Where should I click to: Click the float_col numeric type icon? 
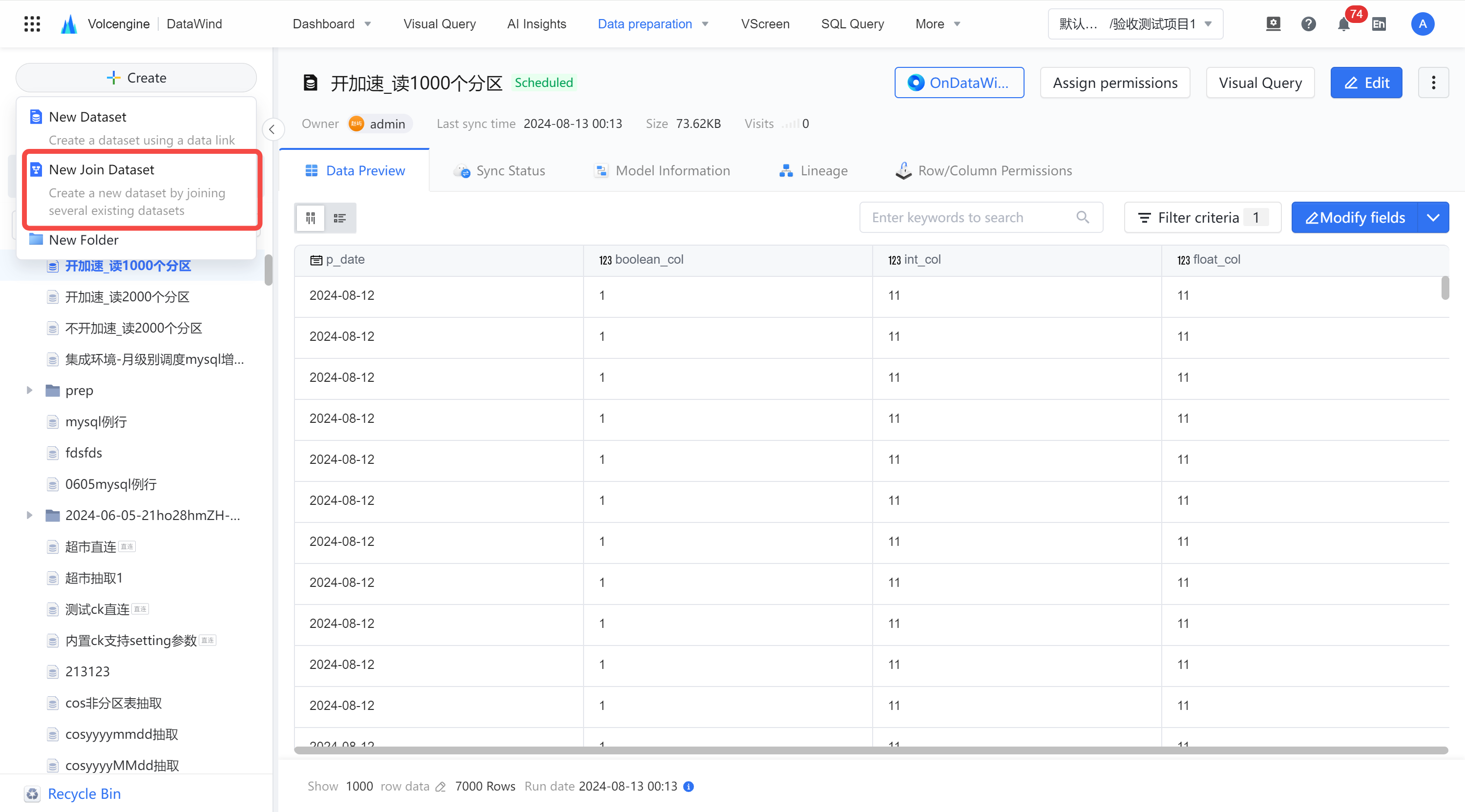point(1184,260)
